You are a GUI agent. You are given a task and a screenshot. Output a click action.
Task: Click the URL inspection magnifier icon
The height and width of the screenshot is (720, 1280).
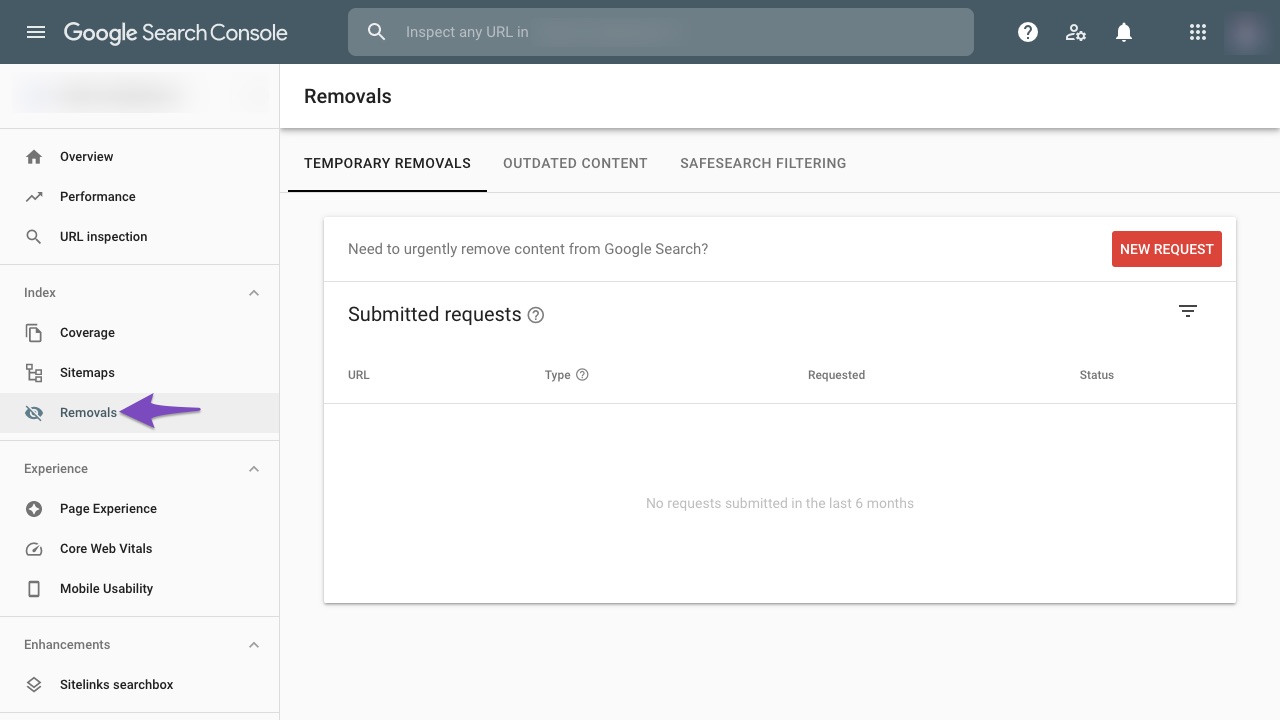coord(34,237)
